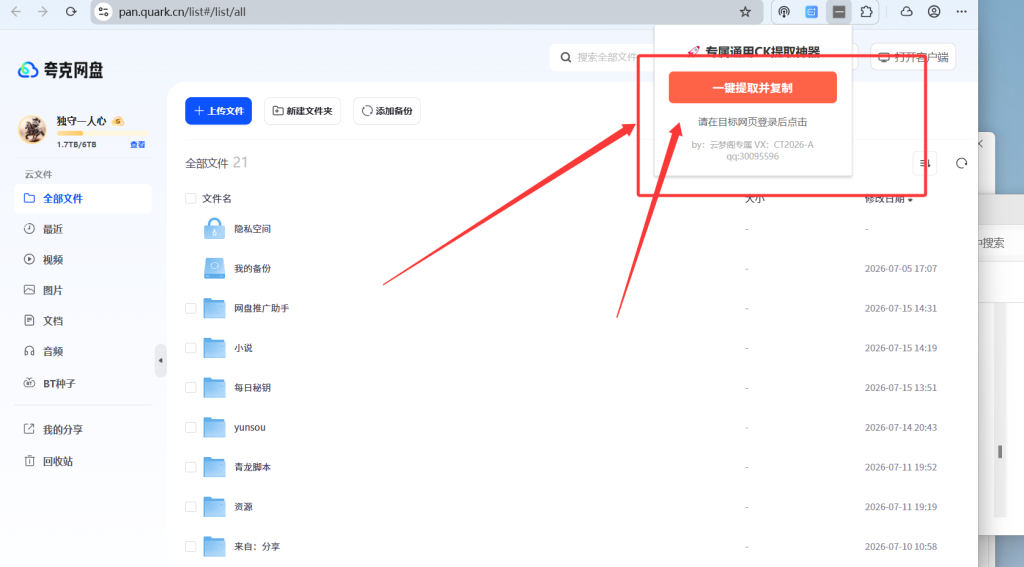Open site settings icon in address bar
The image size is (1024, 567).
[x=103, y=12]
